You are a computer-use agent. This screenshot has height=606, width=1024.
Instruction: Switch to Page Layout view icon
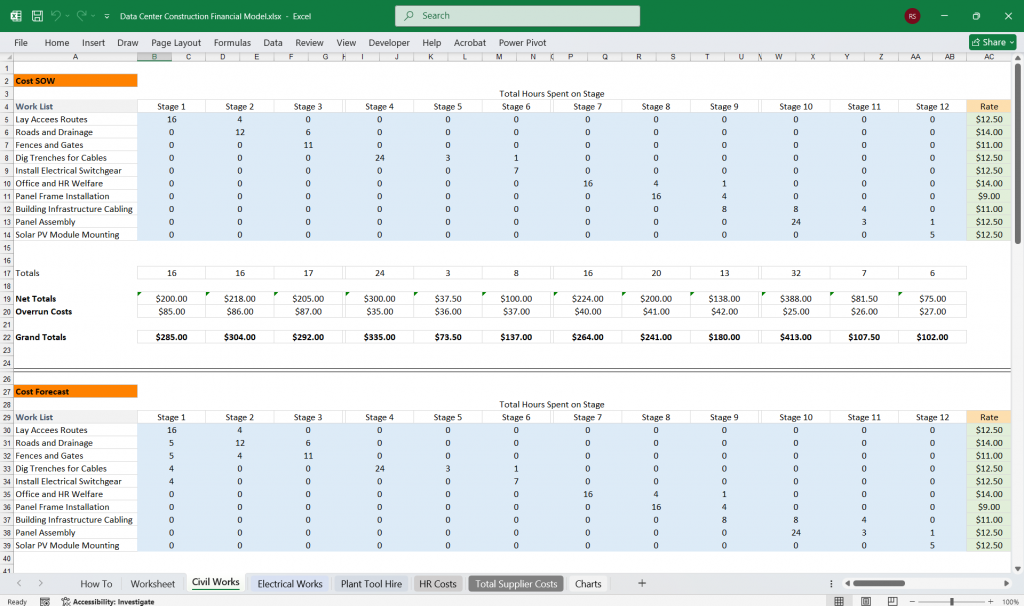point(865,601)
